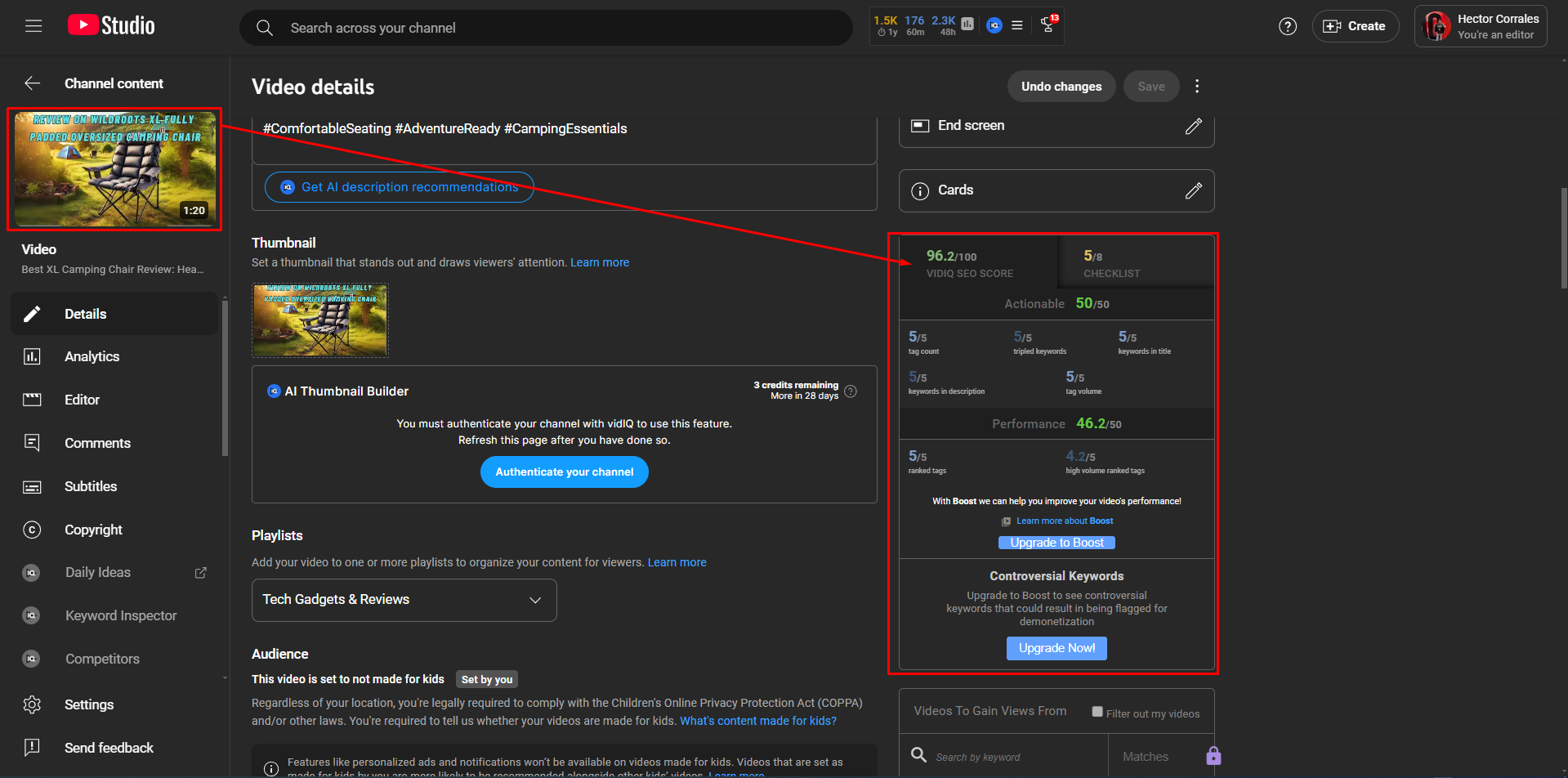1568x778 pixels.
Task: Open Keyword Inspector
Action: point(114,616)
